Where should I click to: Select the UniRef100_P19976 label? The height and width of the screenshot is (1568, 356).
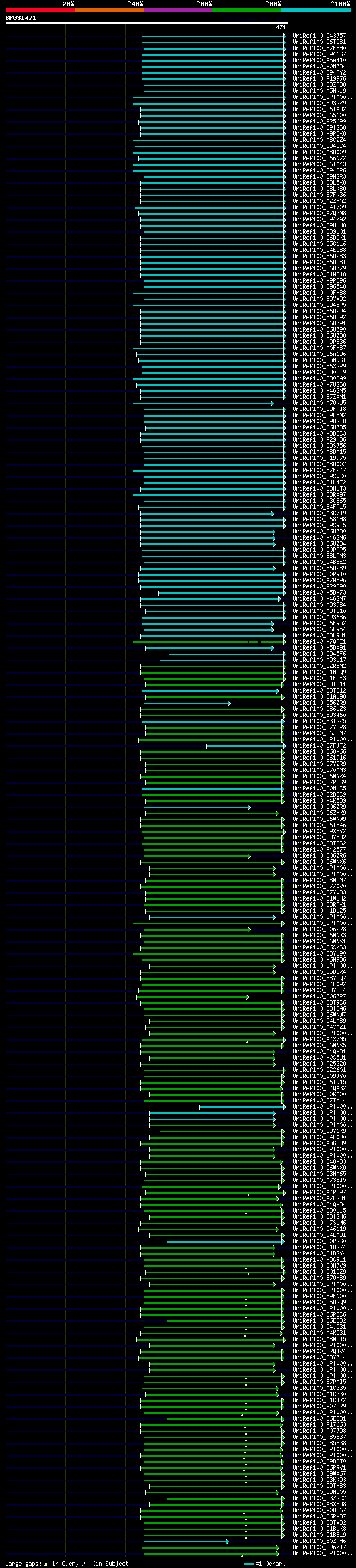(x=319, y=78)
